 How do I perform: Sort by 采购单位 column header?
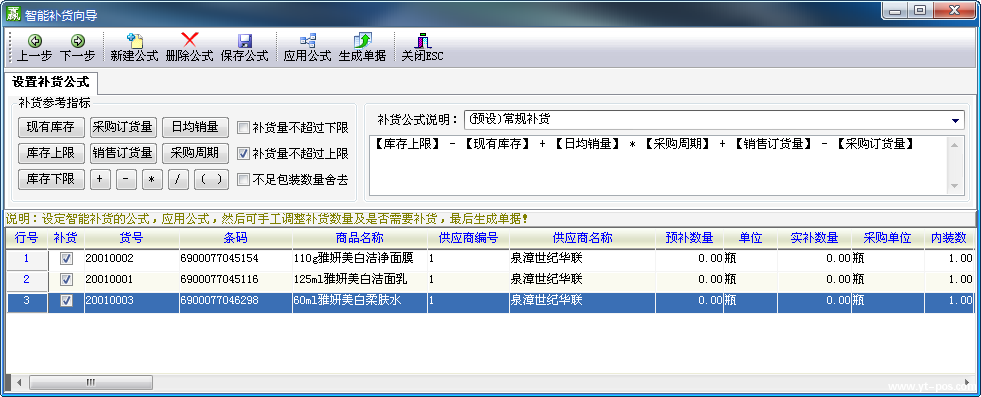click(x=887, y=238)
